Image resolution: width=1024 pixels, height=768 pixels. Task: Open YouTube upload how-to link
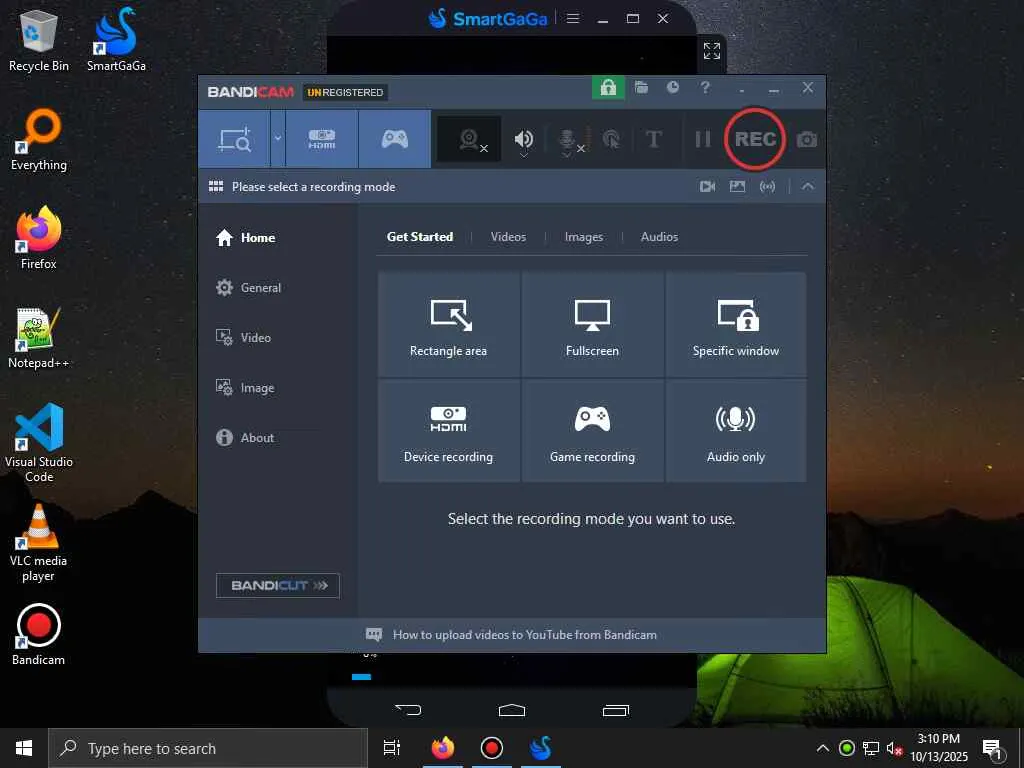pos(524,635)
